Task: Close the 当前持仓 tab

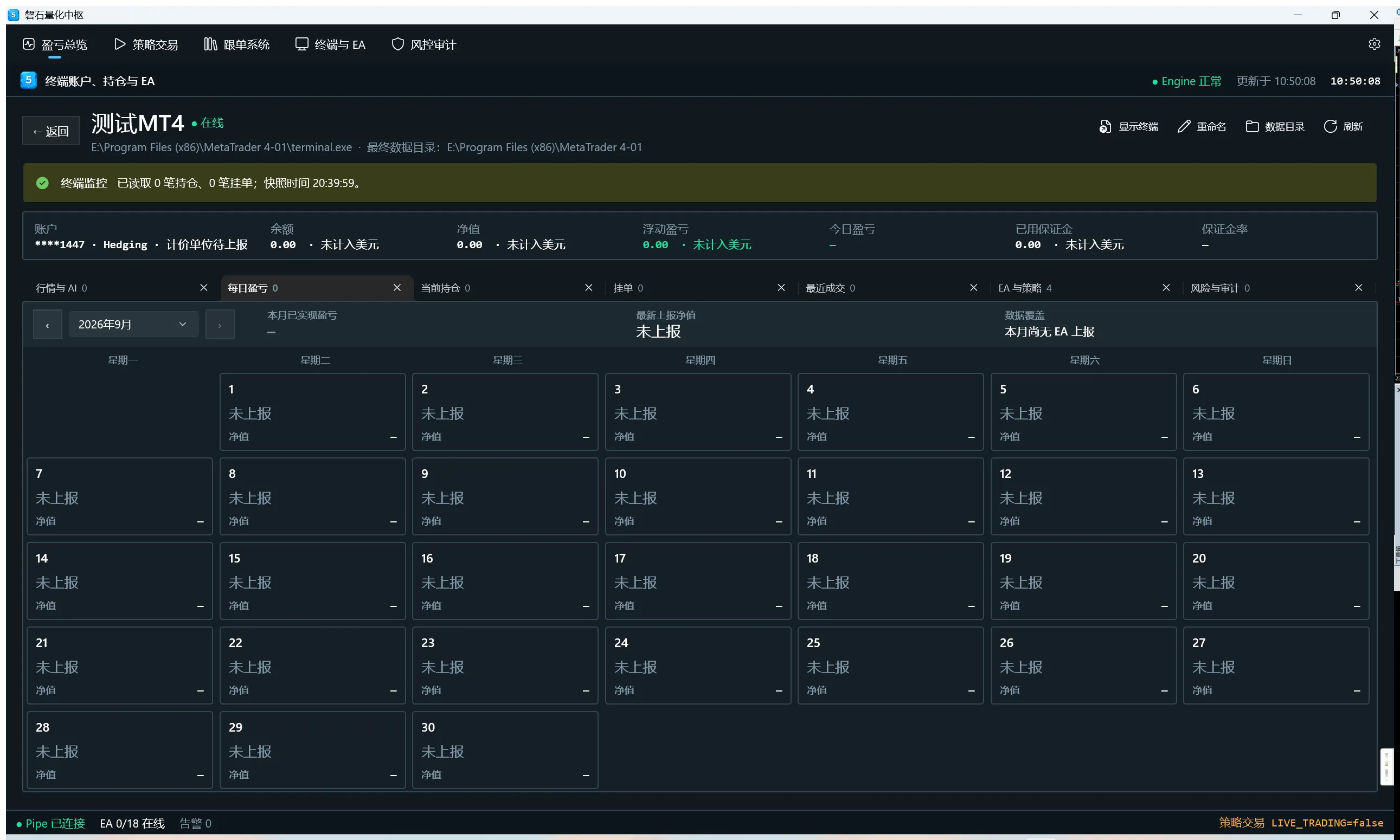Action: pyautogui.click(x=589, y=288)
